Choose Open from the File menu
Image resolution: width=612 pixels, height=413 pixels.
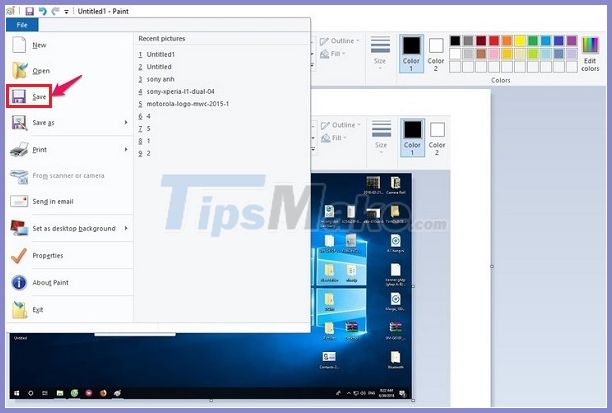coord(69,71)
